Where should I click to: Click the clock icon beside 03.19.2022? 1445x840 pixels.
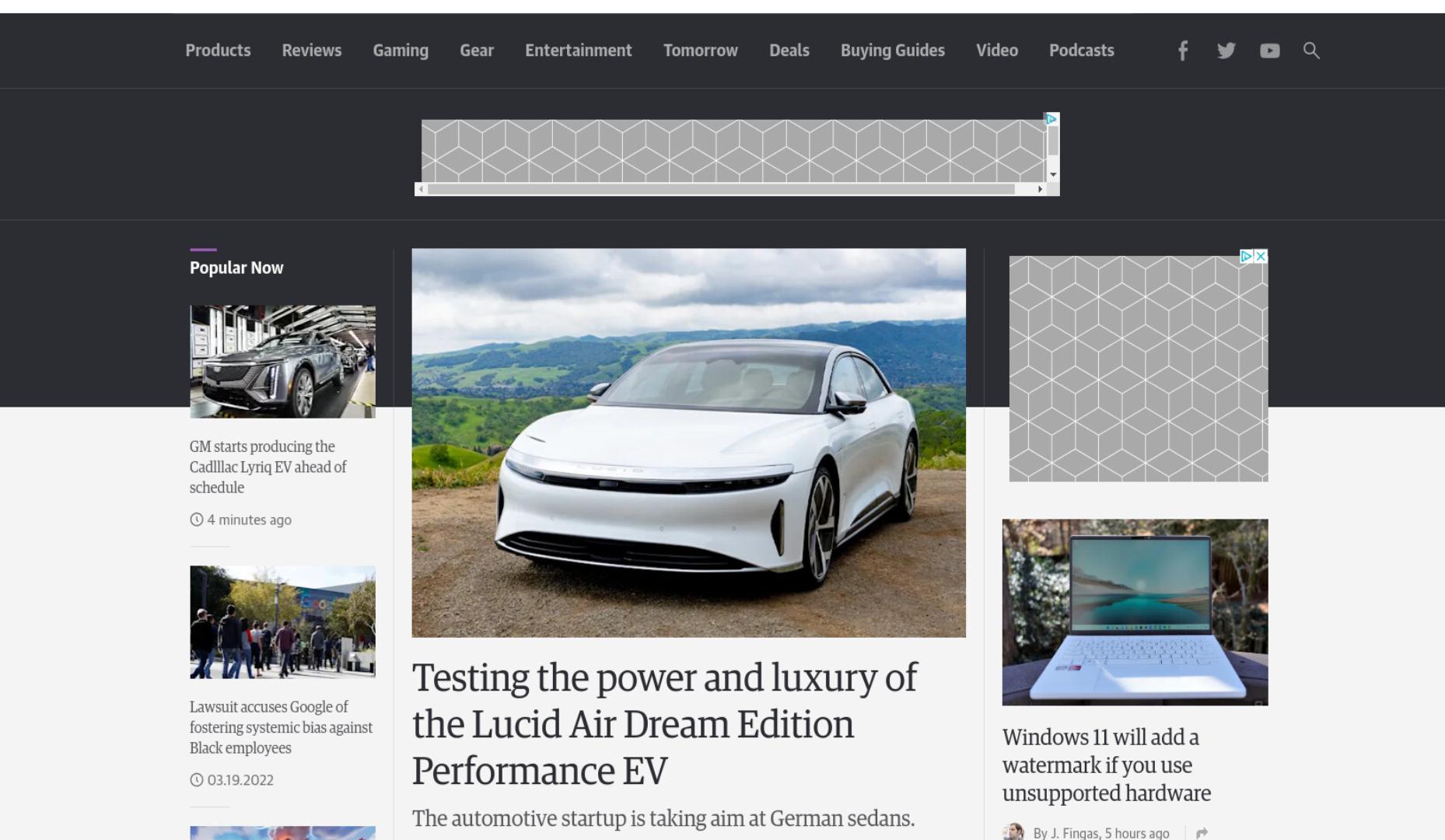coord(196,780)
